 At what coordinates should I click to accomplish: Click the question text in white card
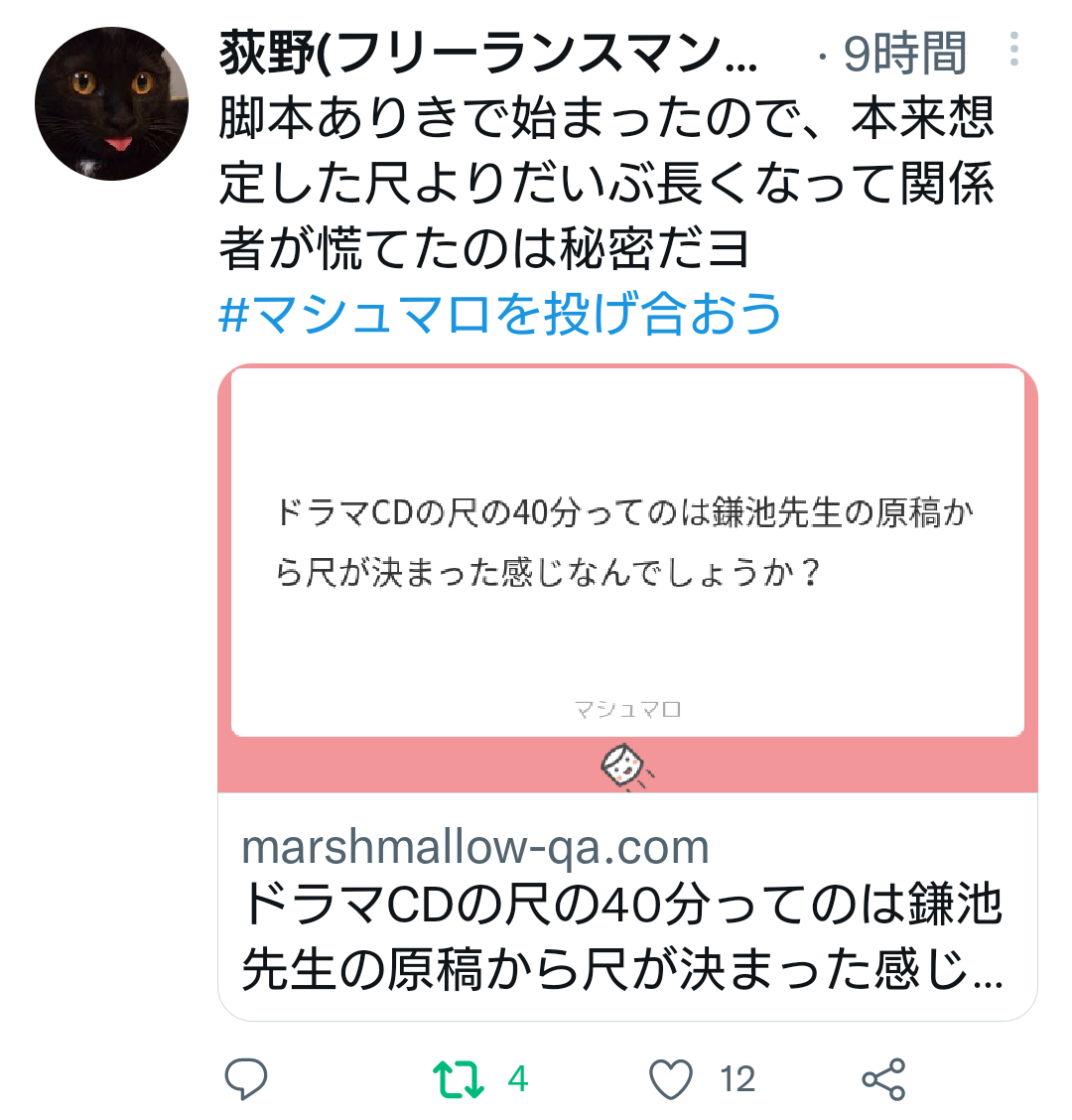[x=625, y=542]
